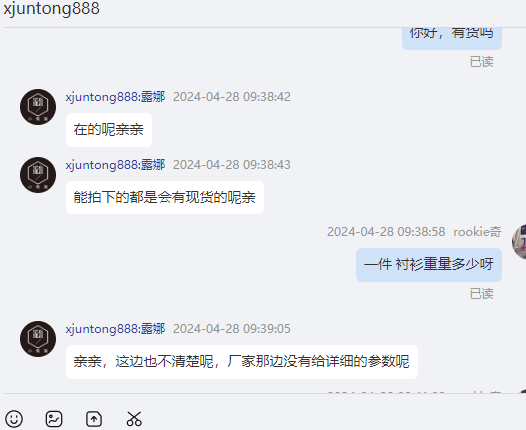Click the 2024-04-28 09:38:58 timestamp
Screen dimensions: 526x430
pos(386,232)
